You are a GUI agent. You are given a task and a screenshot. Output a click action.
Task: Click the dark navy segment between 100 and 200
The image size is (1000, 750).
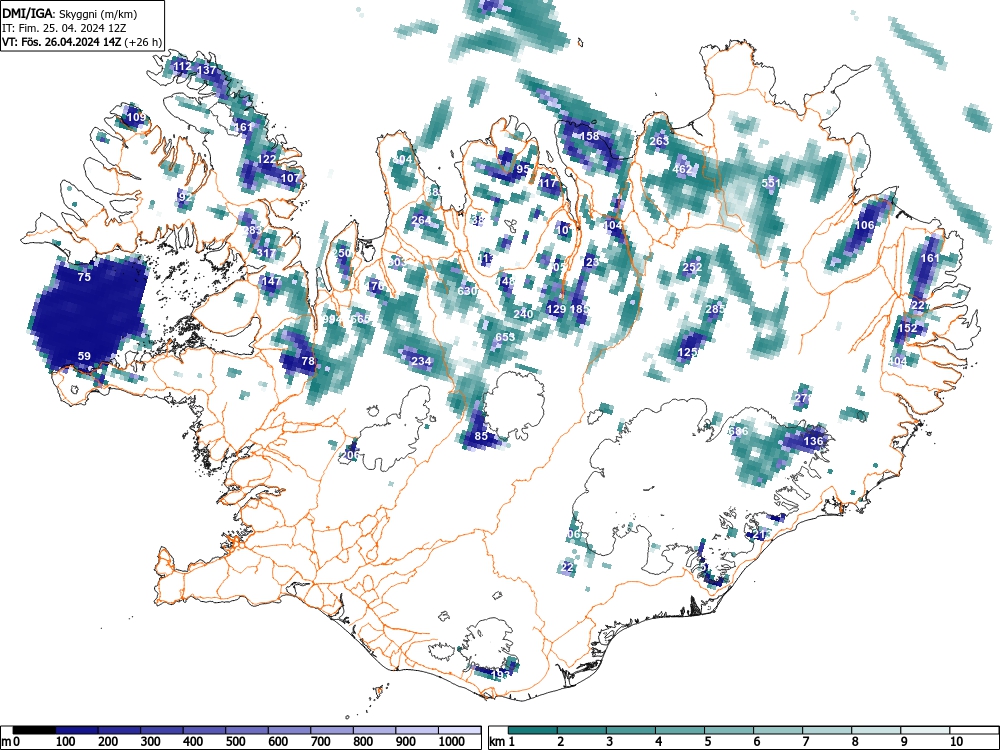77,730
